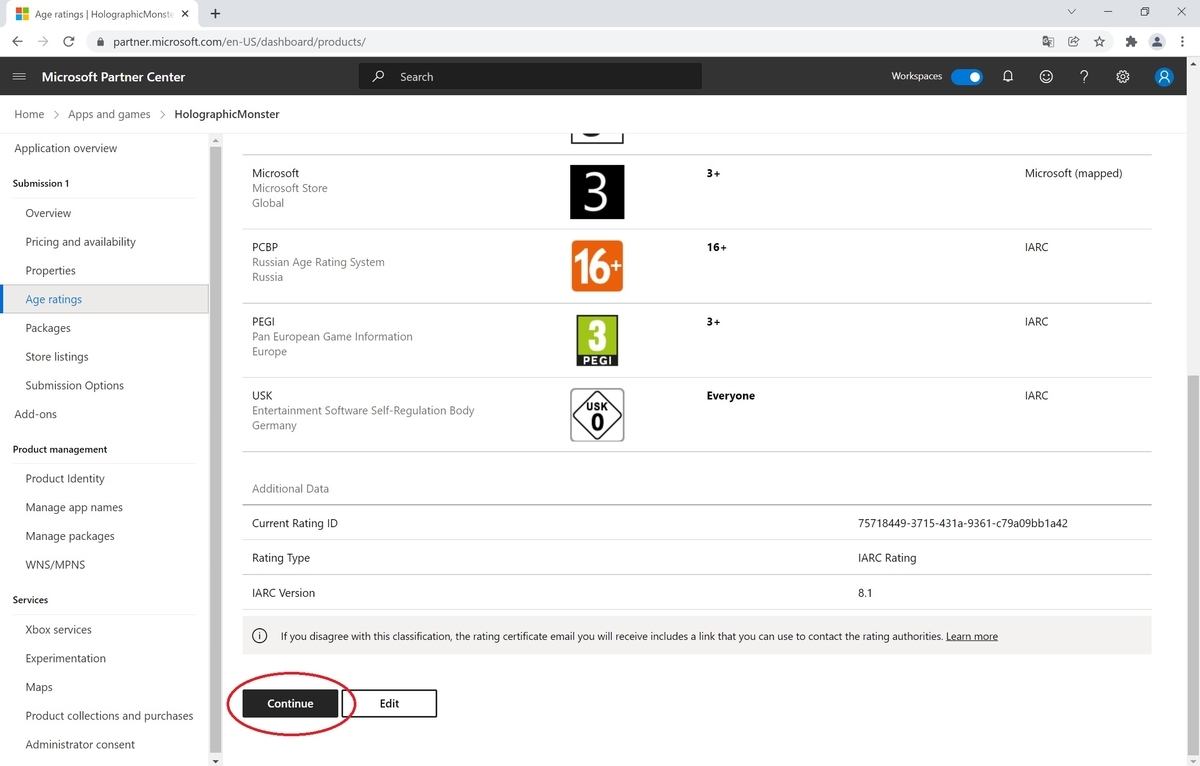Click Microsoft Partner Center title
The width and height of the screenshot is (1200, 766).
coord(113,77)
